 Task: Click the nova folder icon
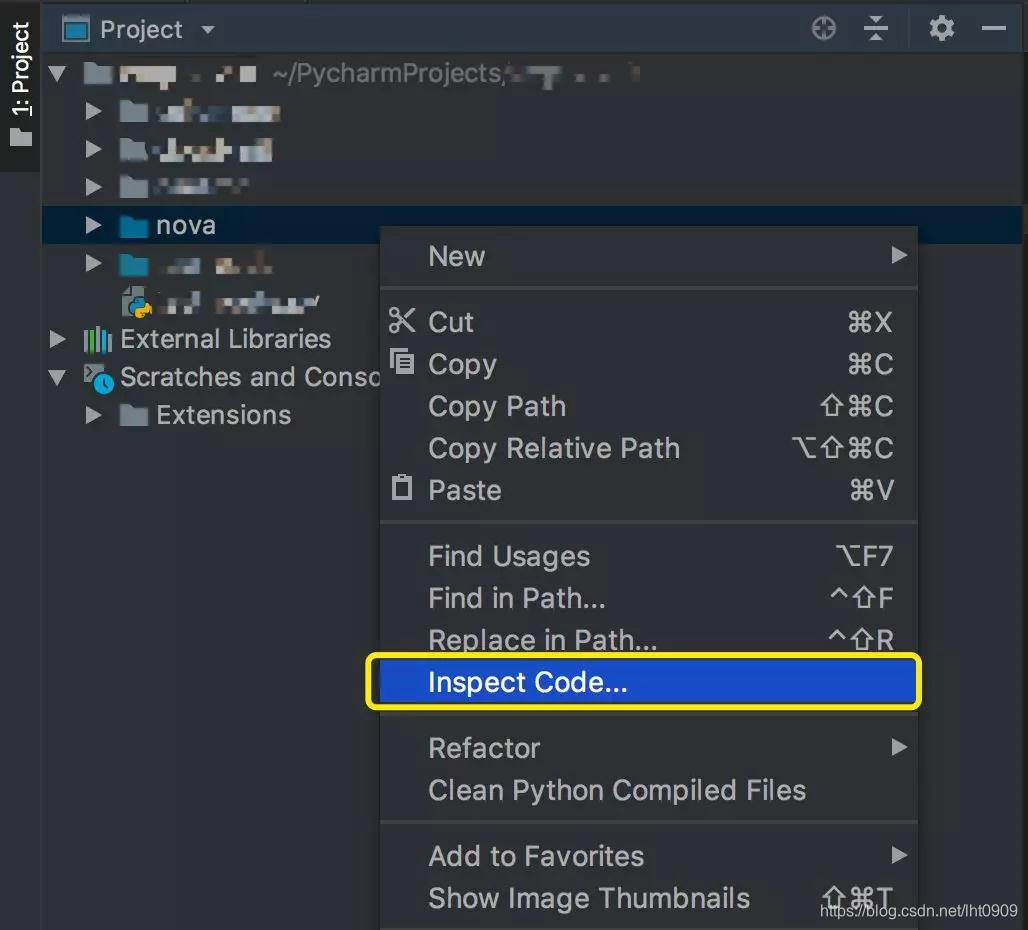click(134, 226)
